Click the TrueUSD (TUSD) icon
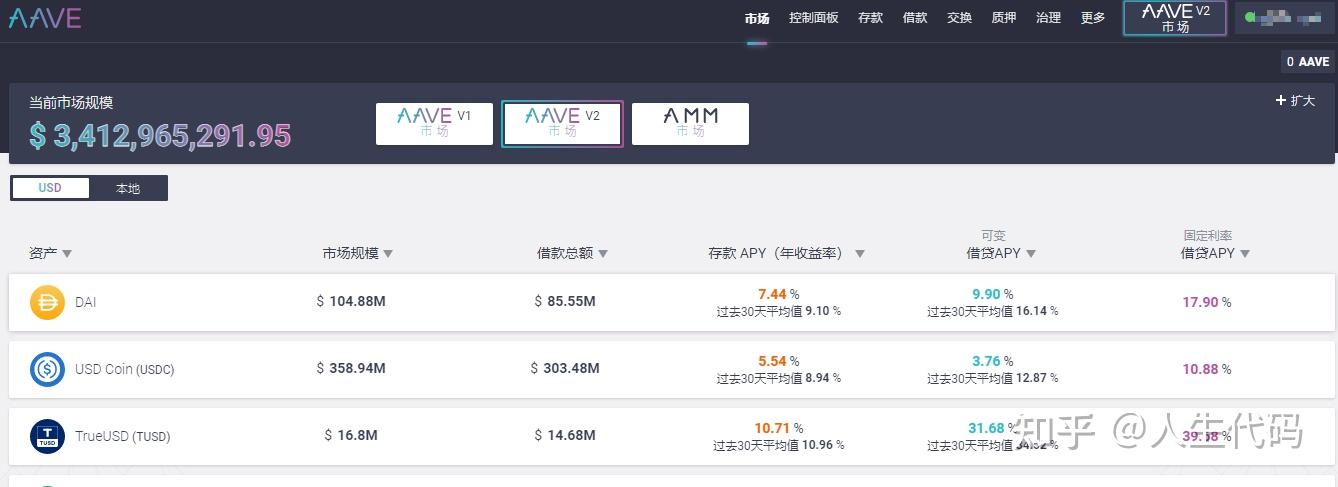 [x=47, y=436]
